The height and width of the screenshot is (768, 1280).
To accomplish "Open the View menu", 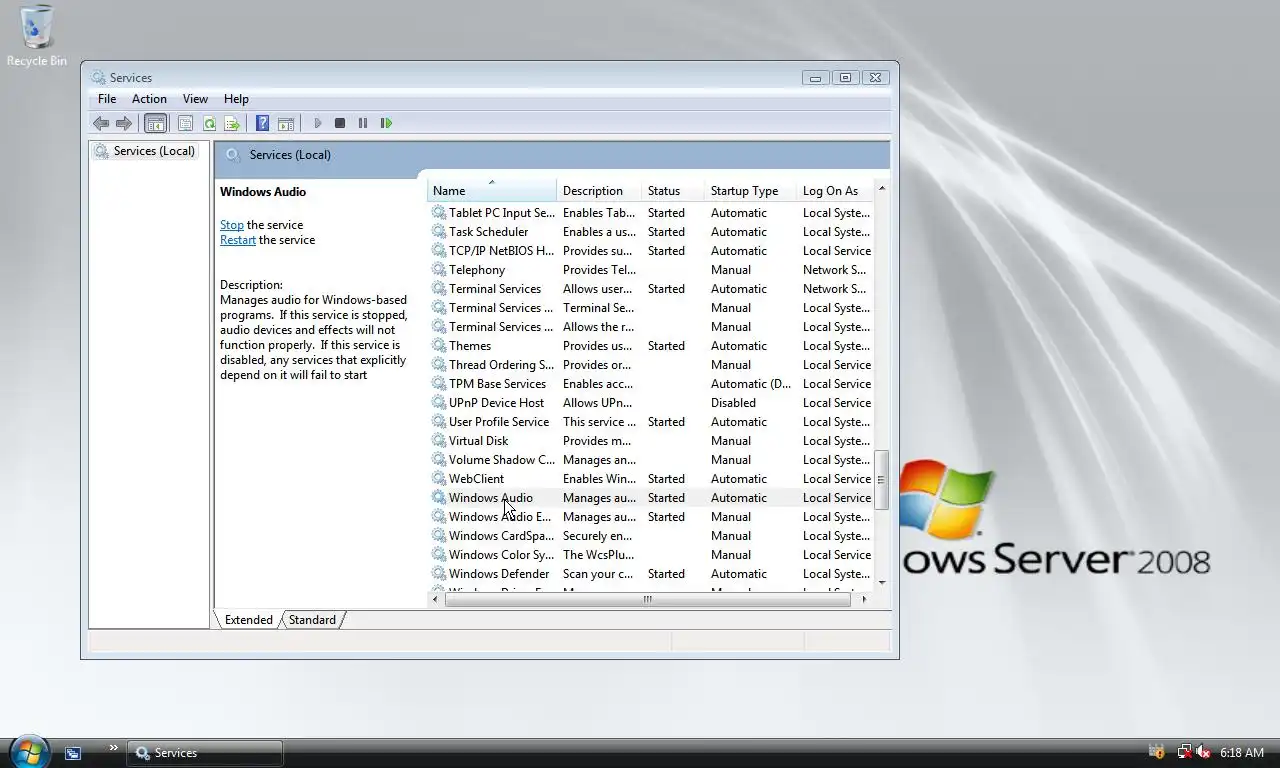I will point(195,99).
